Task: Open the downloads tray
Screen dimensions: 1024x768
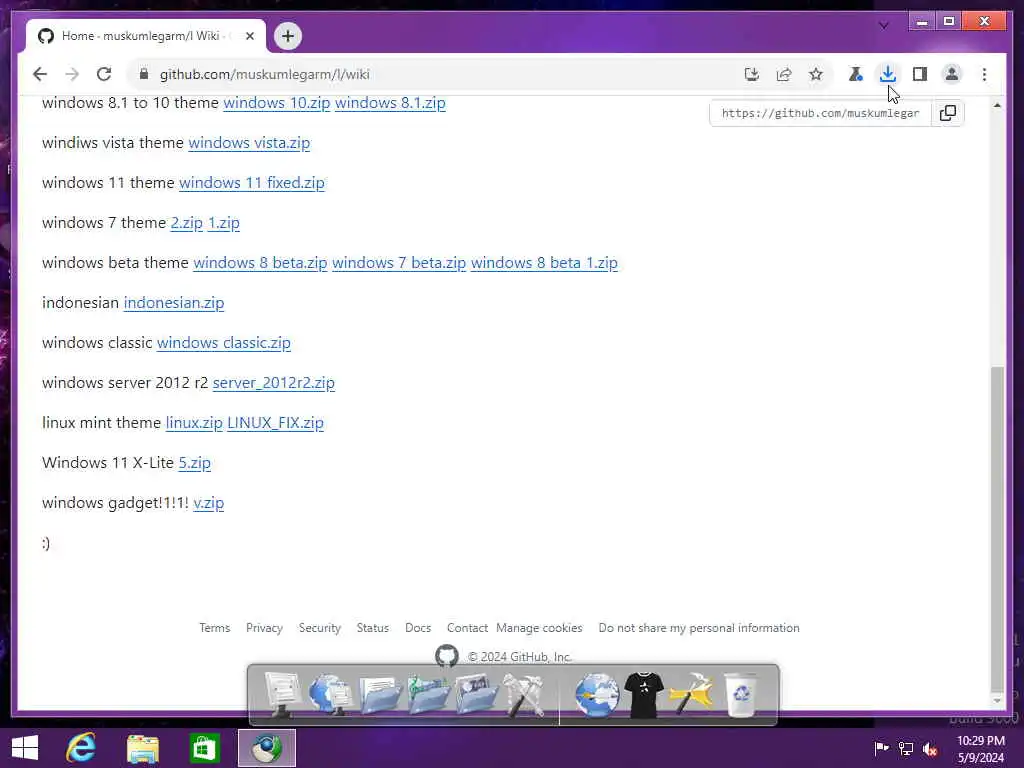Action: [888, 74]
